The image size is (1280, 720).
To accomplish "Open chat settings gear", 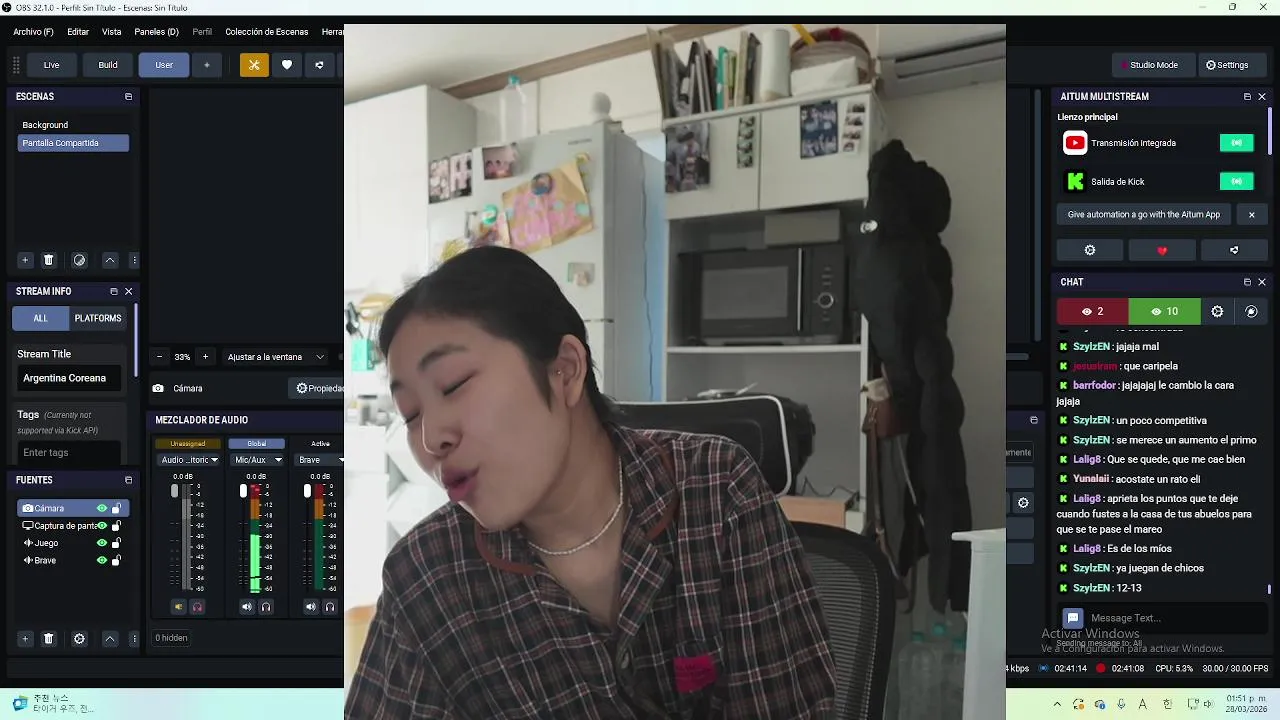I will click(1217, 311).
